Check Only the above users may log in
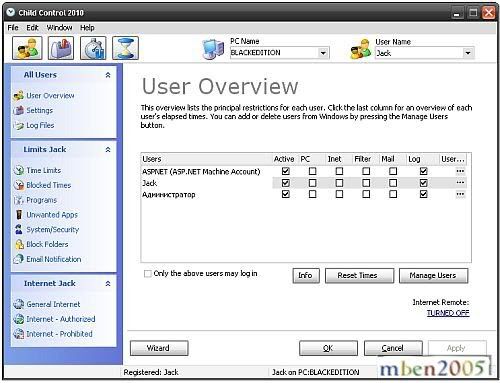Screen dimensions: 500x383 click(147, 274)
